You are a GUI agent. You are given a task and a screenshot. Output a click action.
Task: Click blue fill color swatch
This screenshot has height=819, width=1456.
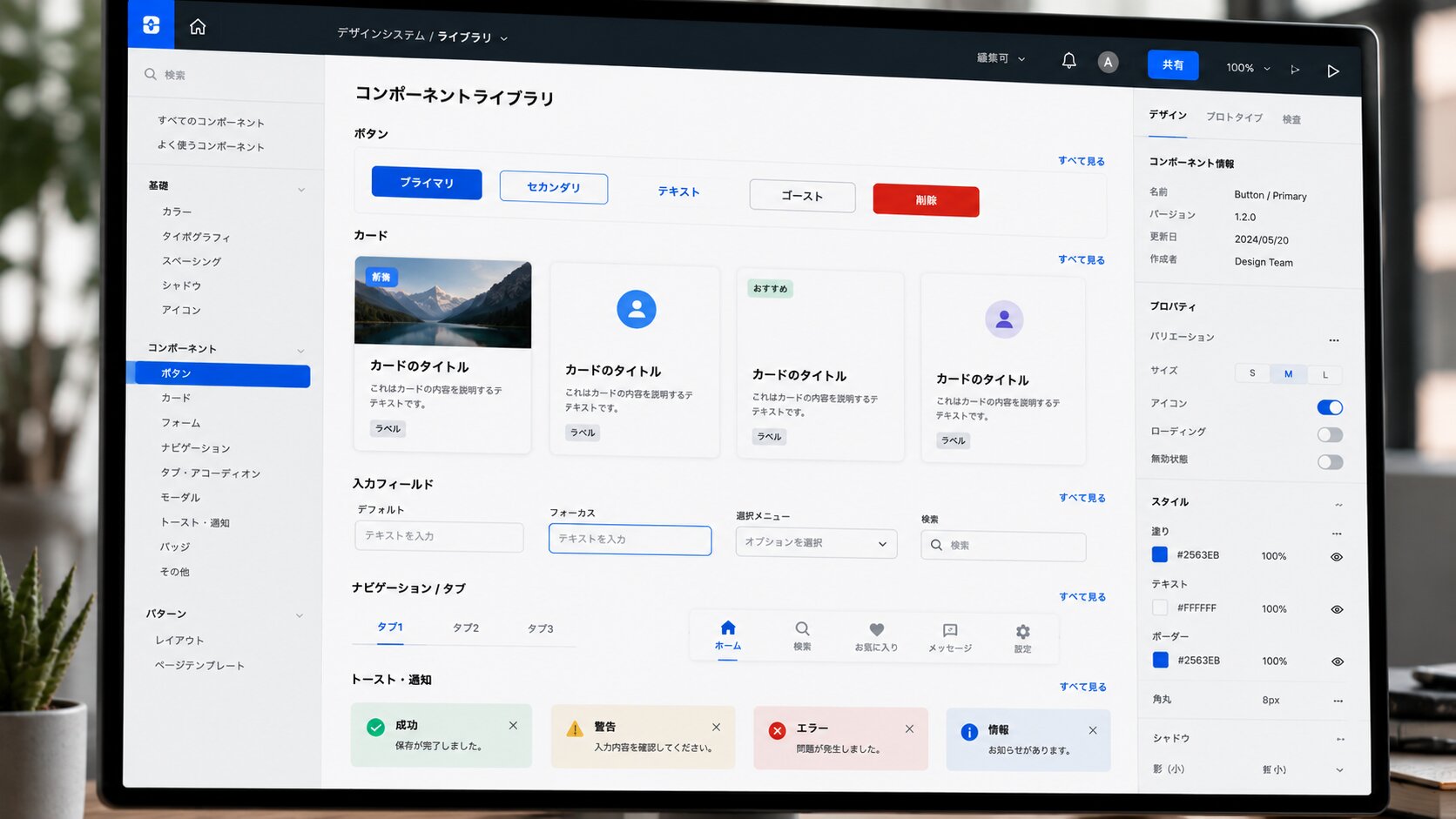tap(1160, 554)
